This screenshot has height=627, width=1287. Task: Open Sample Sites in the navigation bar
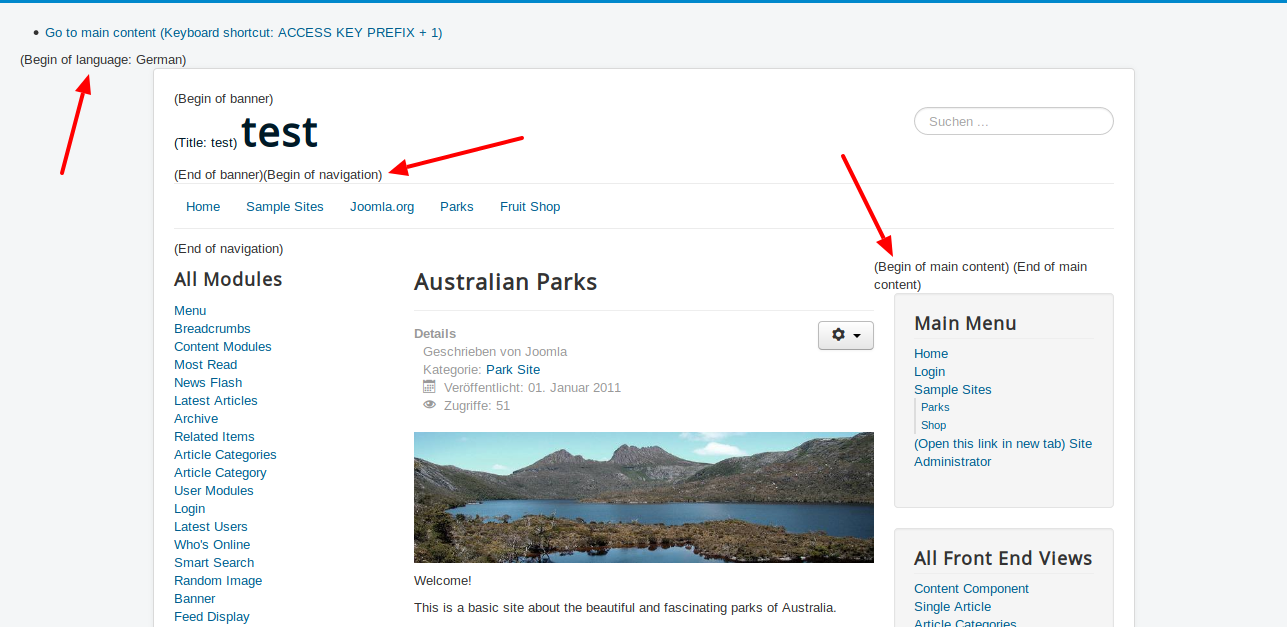click(284, 206)
